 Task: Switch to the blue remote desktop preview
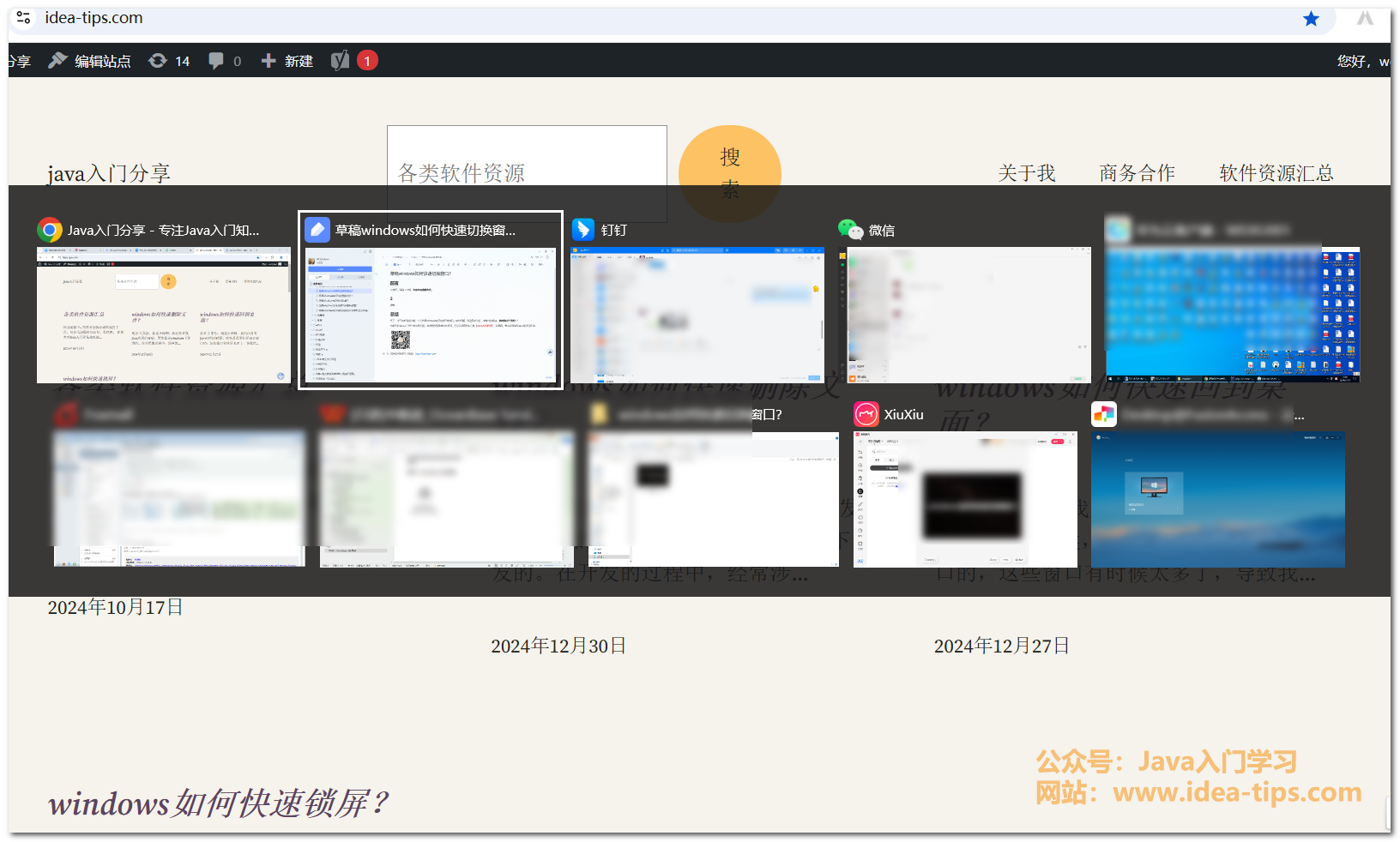[1218, 499]
